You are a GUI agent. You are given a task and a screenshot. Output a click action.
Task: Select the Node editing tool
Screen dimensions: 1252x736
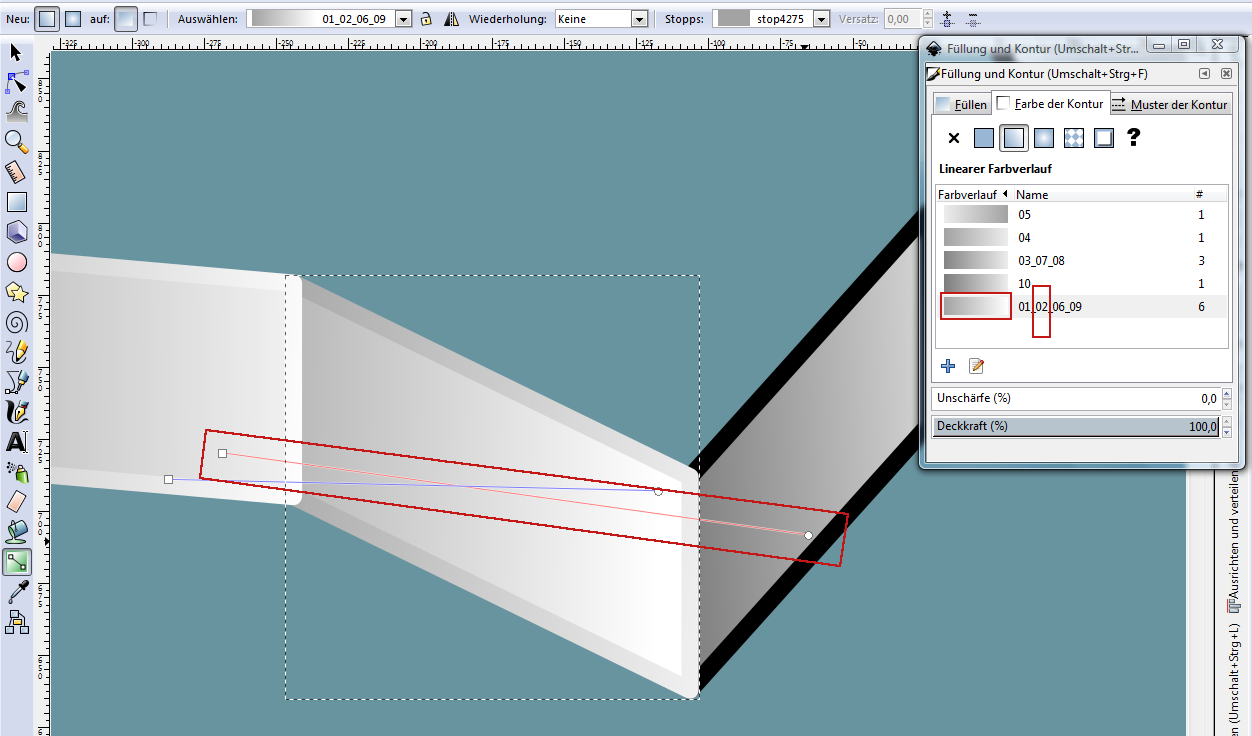pos(17,82)
